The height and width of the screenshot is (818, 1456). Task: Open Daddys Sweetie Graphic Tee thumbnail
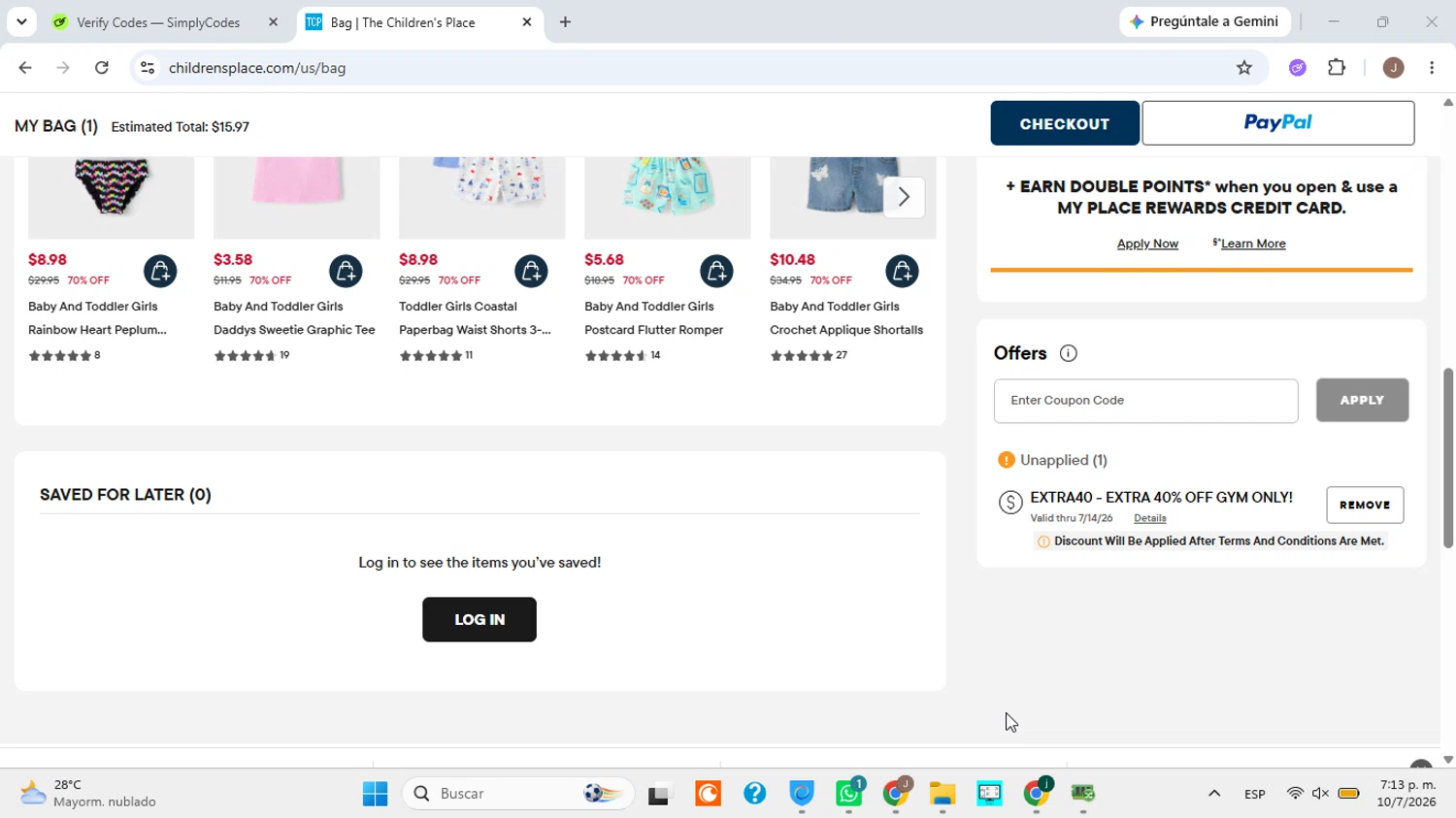(x=296, y=197)
